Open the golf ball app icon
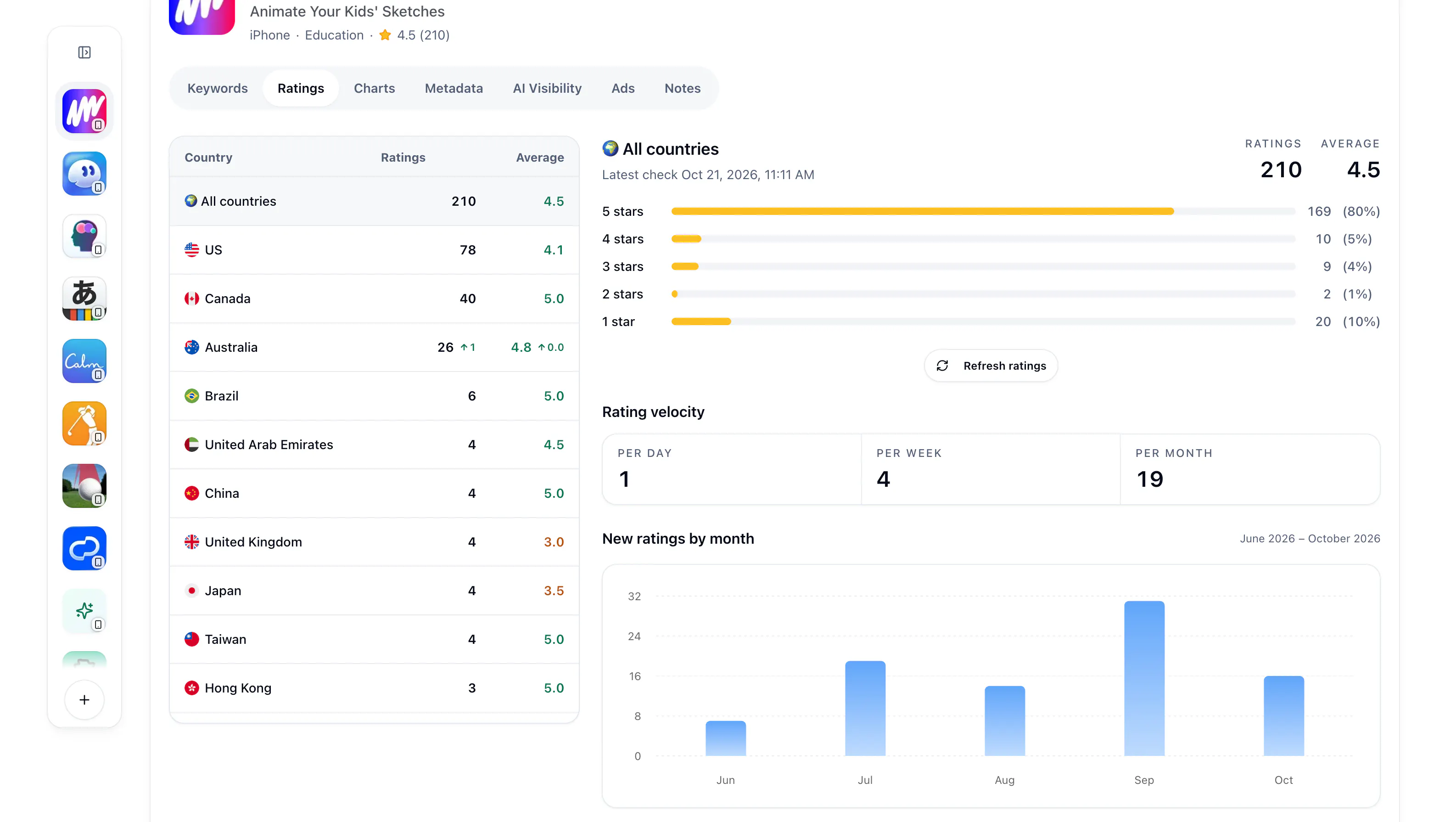Image resolution: width=1456 pixels, height=822 pixels. click(x=84, y=486)
